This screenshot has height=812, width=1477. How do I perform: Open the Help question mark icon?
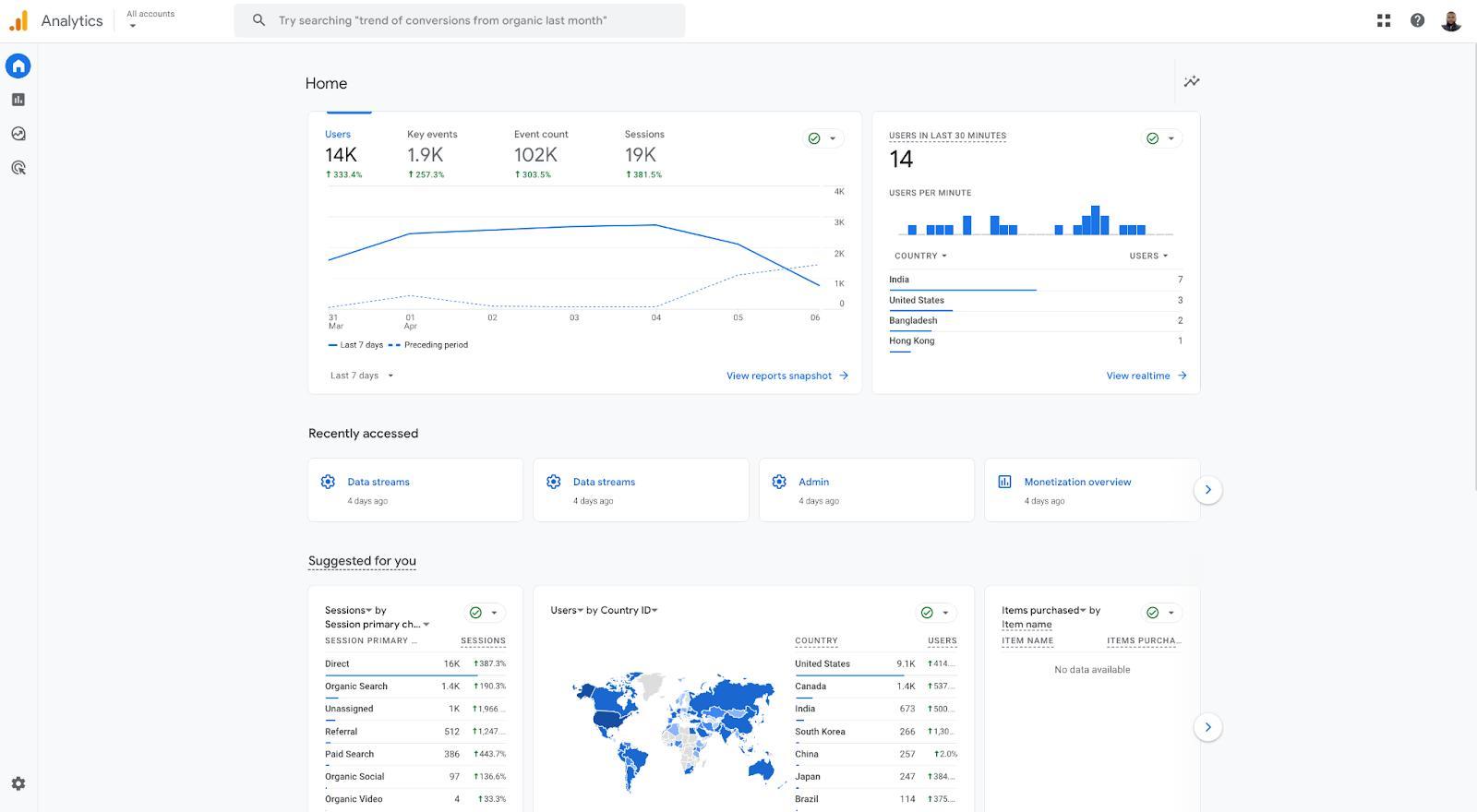click(x=1417, y=20)
